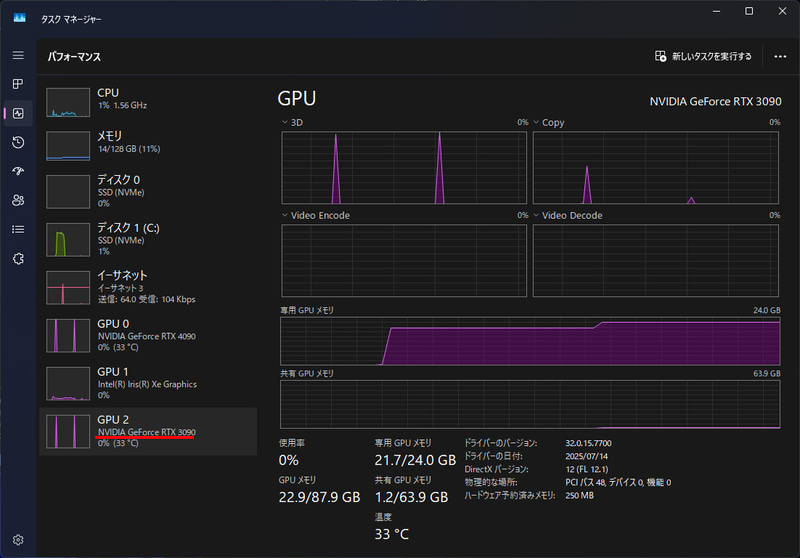This screenshot has height=558, width=800.
Task: Click the 63.9 GB graph maximum label
Action: click(766, 373)
